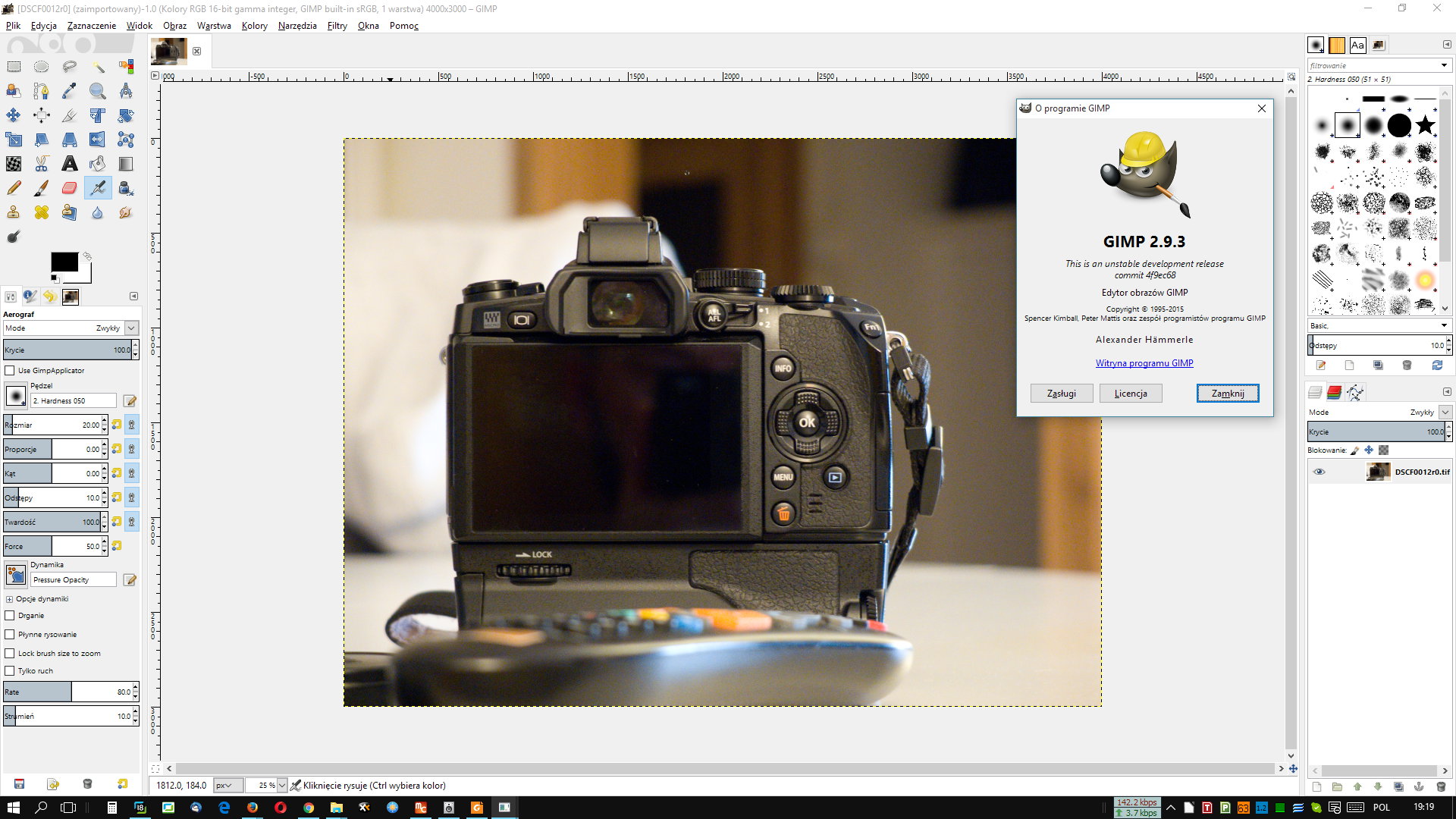Enable the Drganie checkbox
Image resolution: width=1456 pixels, height=819 pixels.
pyautogui.click(x=10, y=616)
